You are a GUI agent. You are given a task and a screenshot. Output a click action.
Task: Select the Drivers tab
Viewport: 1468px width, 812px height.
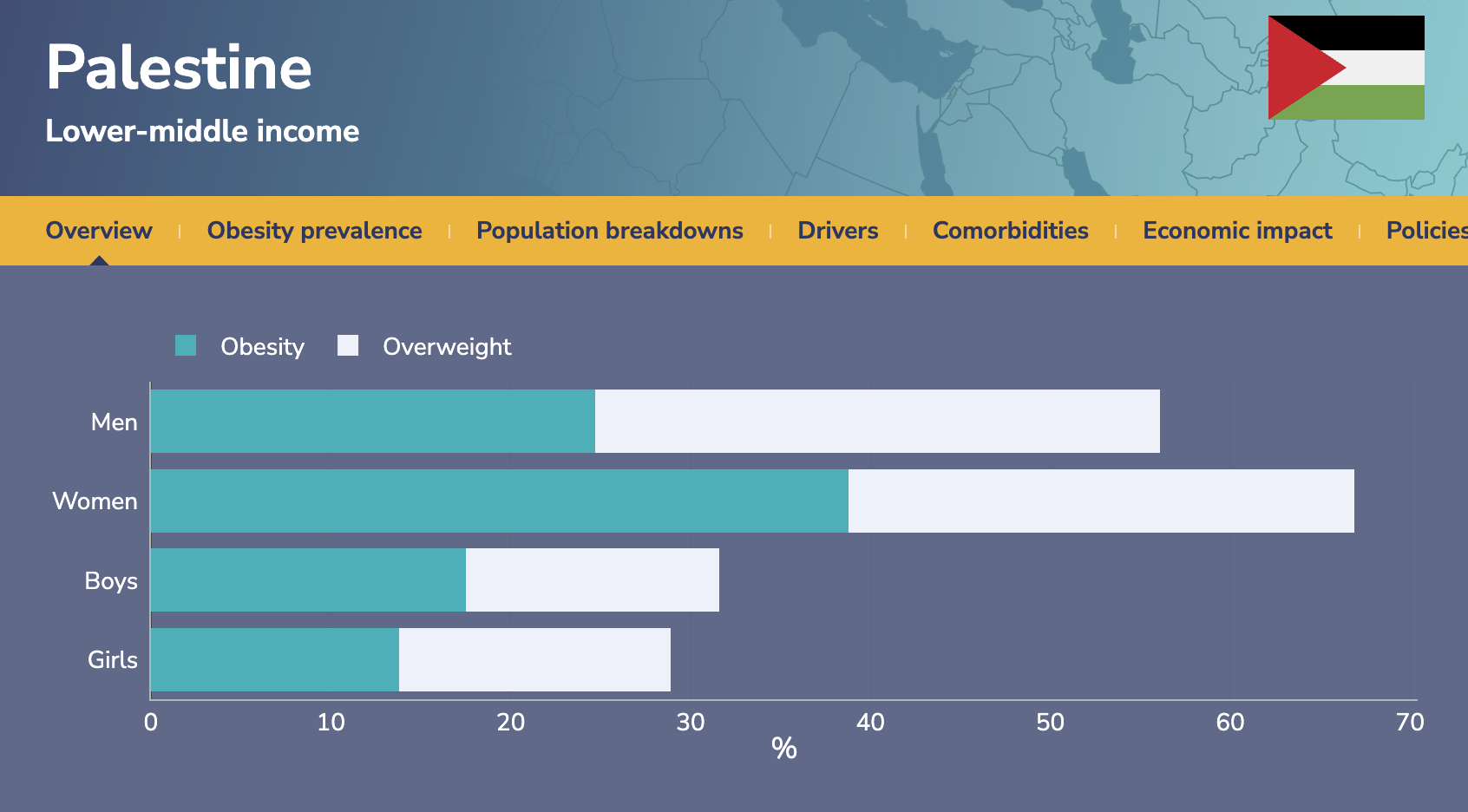point(837,231)
